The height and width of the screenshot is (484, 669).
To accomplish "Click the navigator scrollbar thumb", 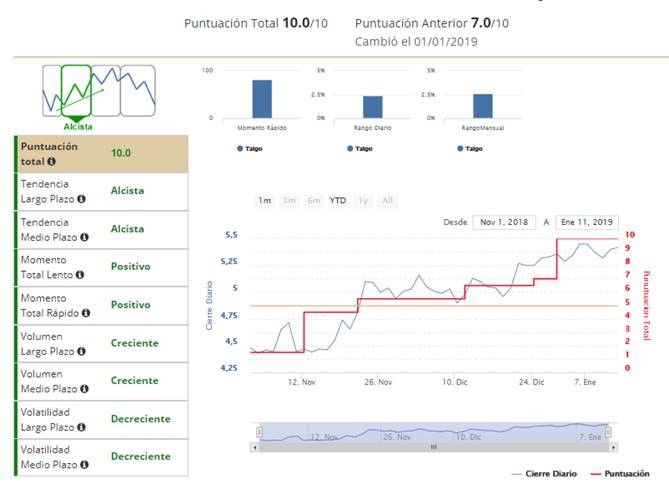I will (x=434, y=447).
